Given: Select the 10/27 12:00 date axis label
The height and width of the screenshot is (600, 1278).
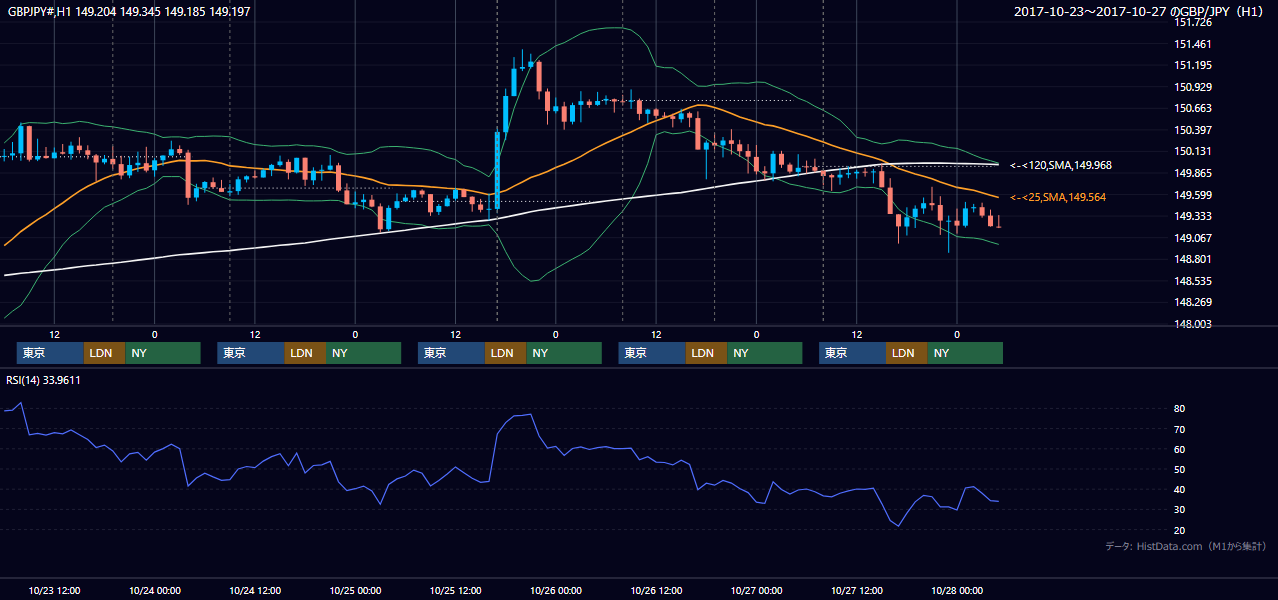Looking at the screenshot, I should (x=857, y=590).
